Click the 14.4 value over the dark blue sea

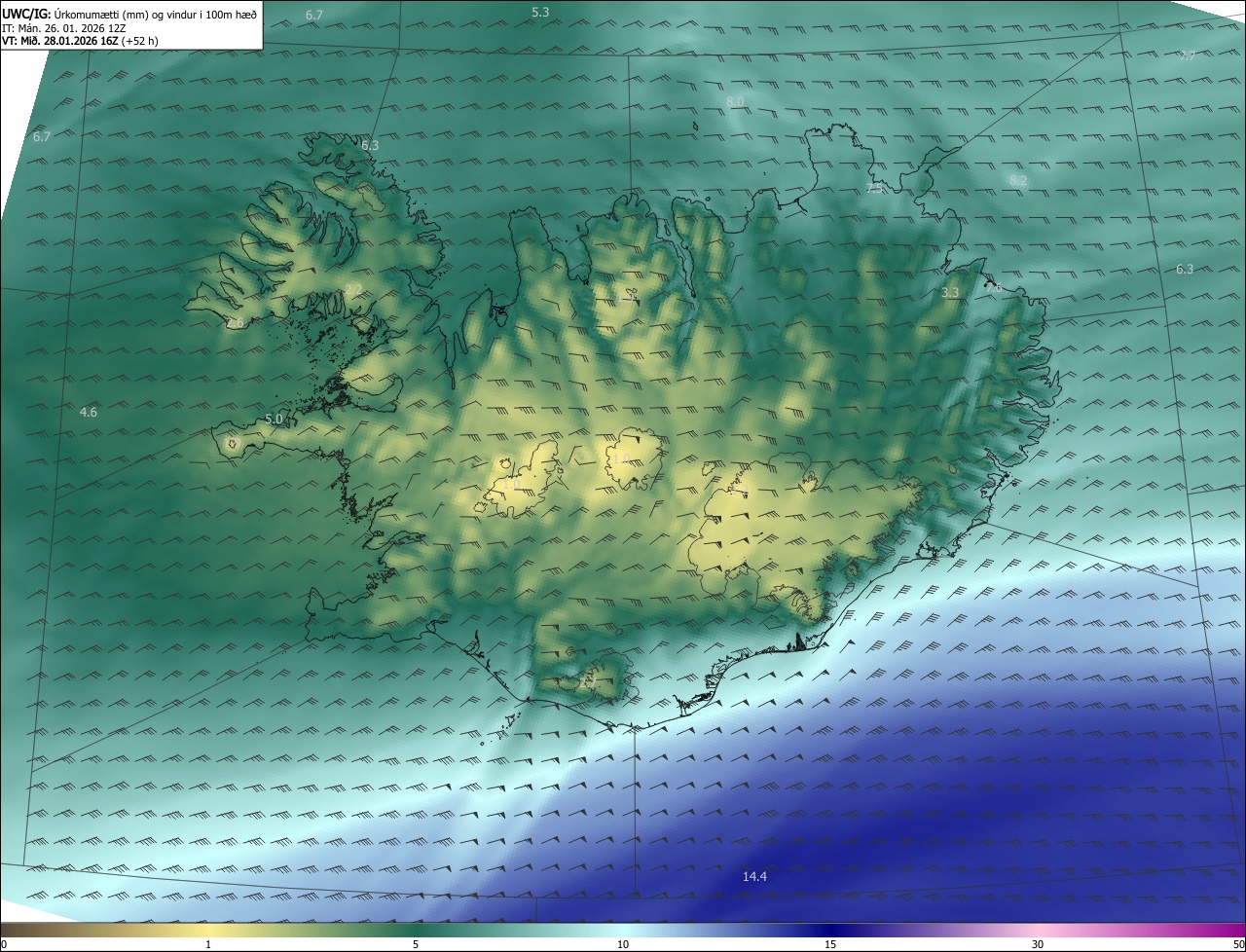pos(754,877)
